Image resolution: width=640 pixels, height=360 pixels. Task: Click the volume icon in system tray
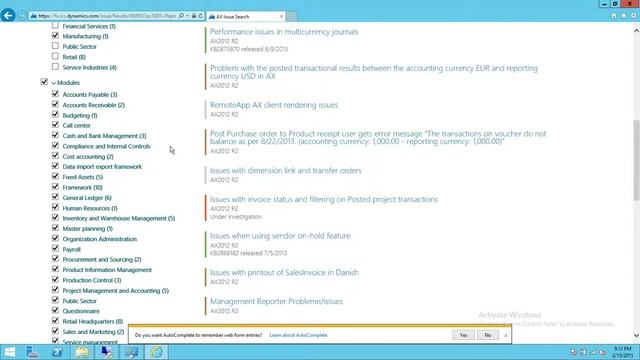coord(602,352)
